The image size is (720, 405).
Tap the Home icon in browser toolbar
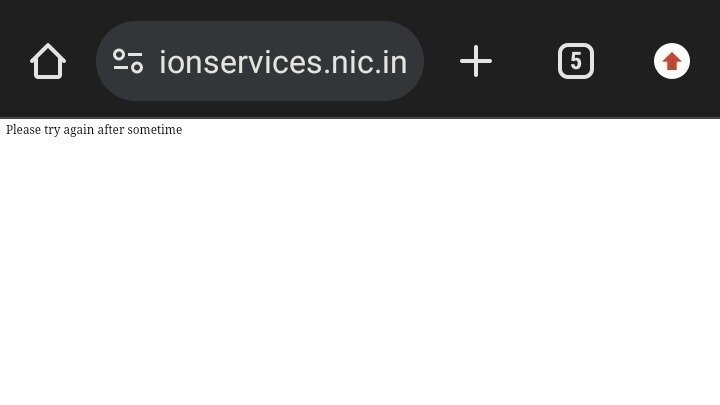click(x=48, y=62)
